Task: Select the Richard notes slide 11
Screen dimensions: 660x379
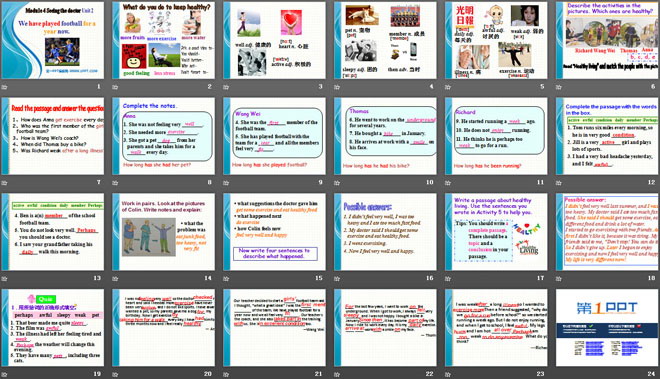Action: point(496,136)
